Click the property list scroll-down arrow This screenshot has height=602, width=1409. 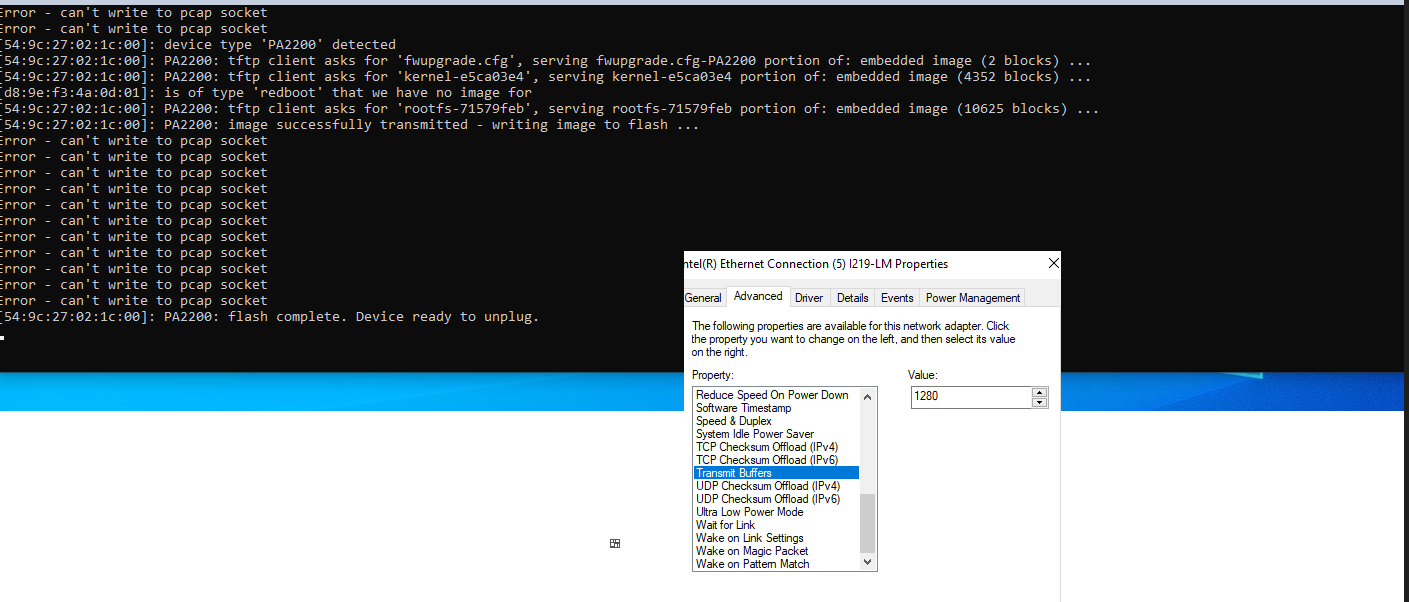point(869,562)
